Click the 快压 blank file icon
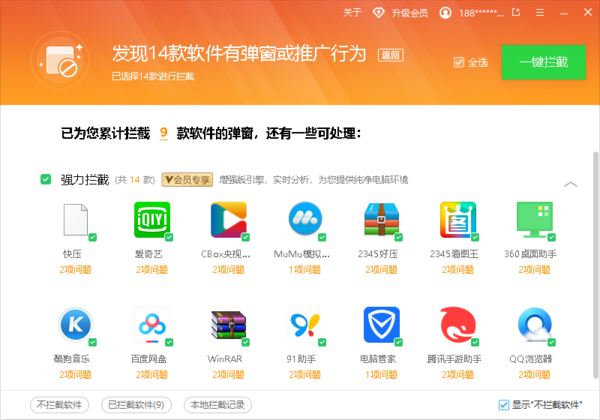600x420 pixels. tap(75, 220)
